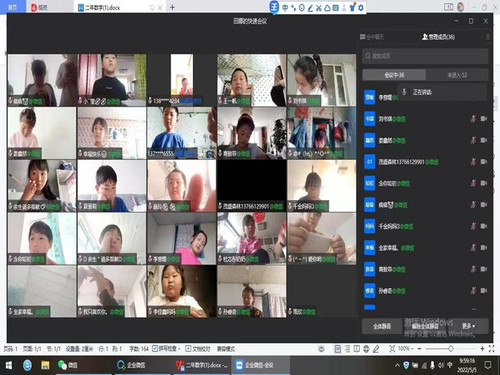
Task: Click the 全体静音 mute-all button
Action: [x=382, y=326]
